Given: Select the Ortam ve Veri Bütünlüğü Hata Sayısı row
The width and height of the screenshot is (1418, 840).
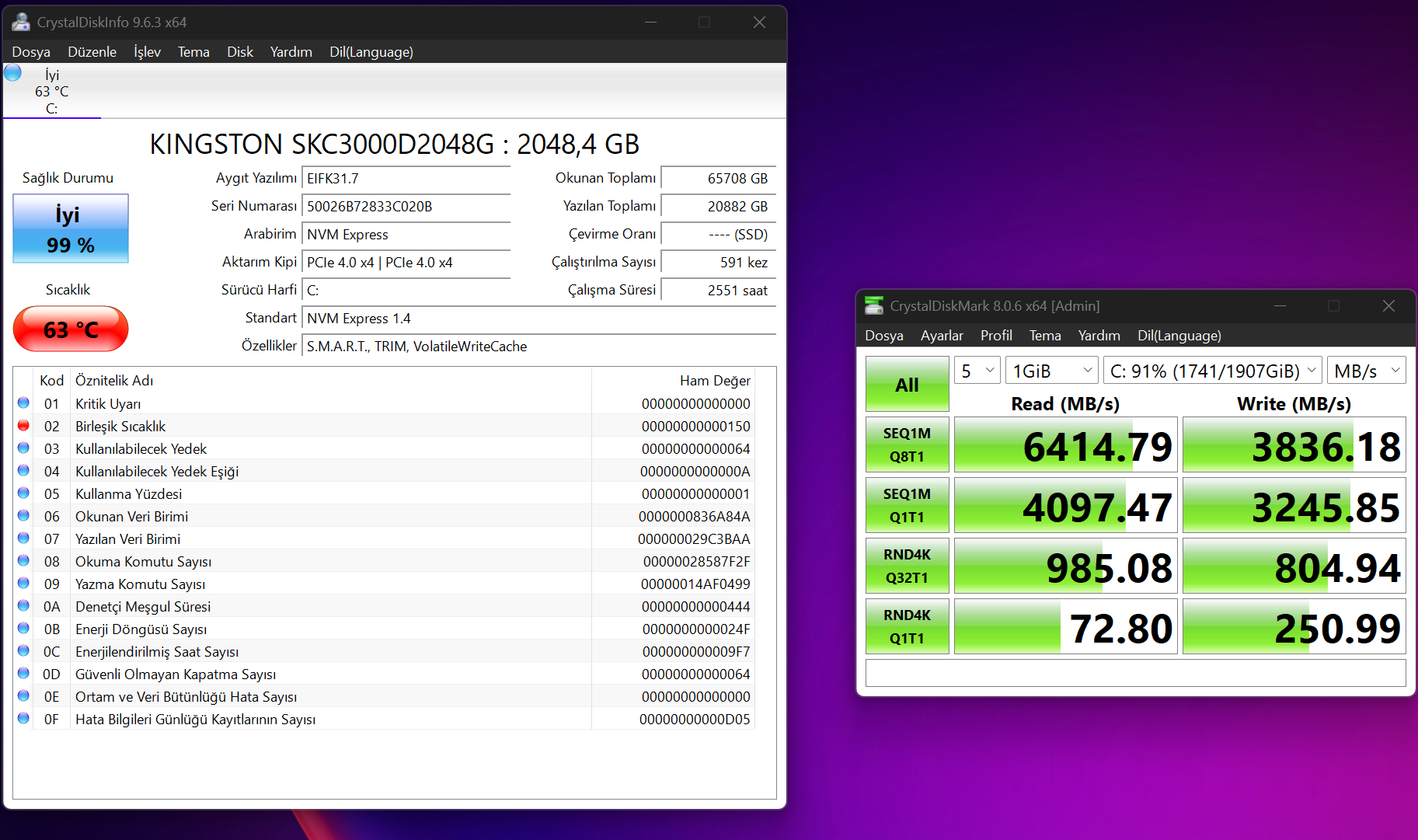Looking at the screenshot, I should click(385, 696).
